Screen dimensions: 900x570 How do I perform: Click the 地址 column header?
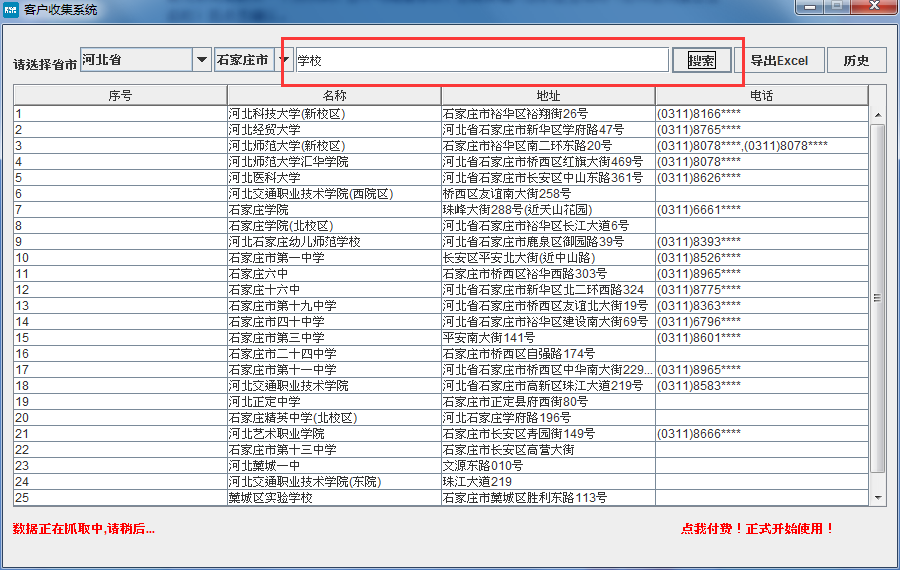coord(548,95)
